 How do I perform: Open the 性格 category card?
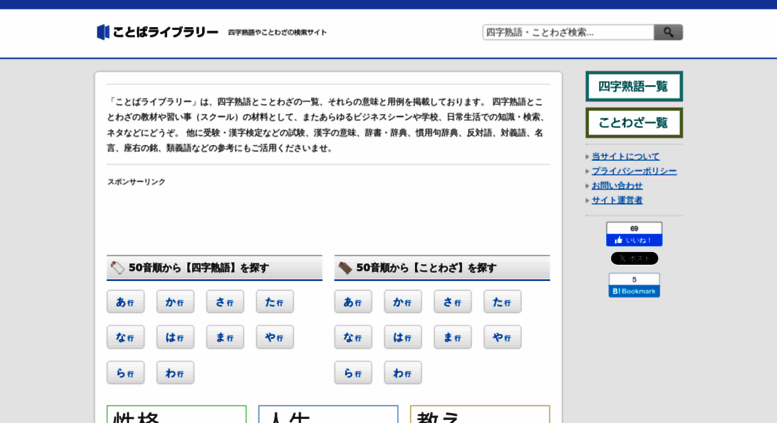coord(176,414)
